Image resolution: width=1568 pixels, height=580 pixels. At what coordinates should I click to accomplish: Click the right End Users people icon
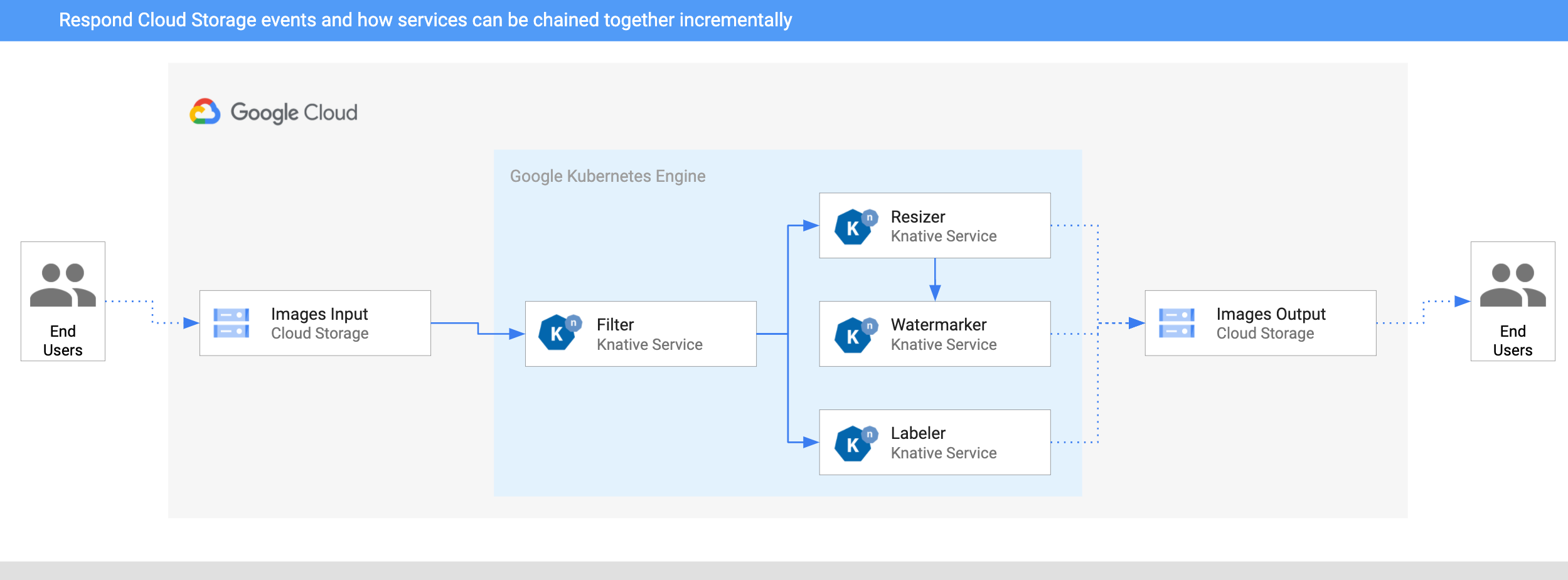point(1513,285)
